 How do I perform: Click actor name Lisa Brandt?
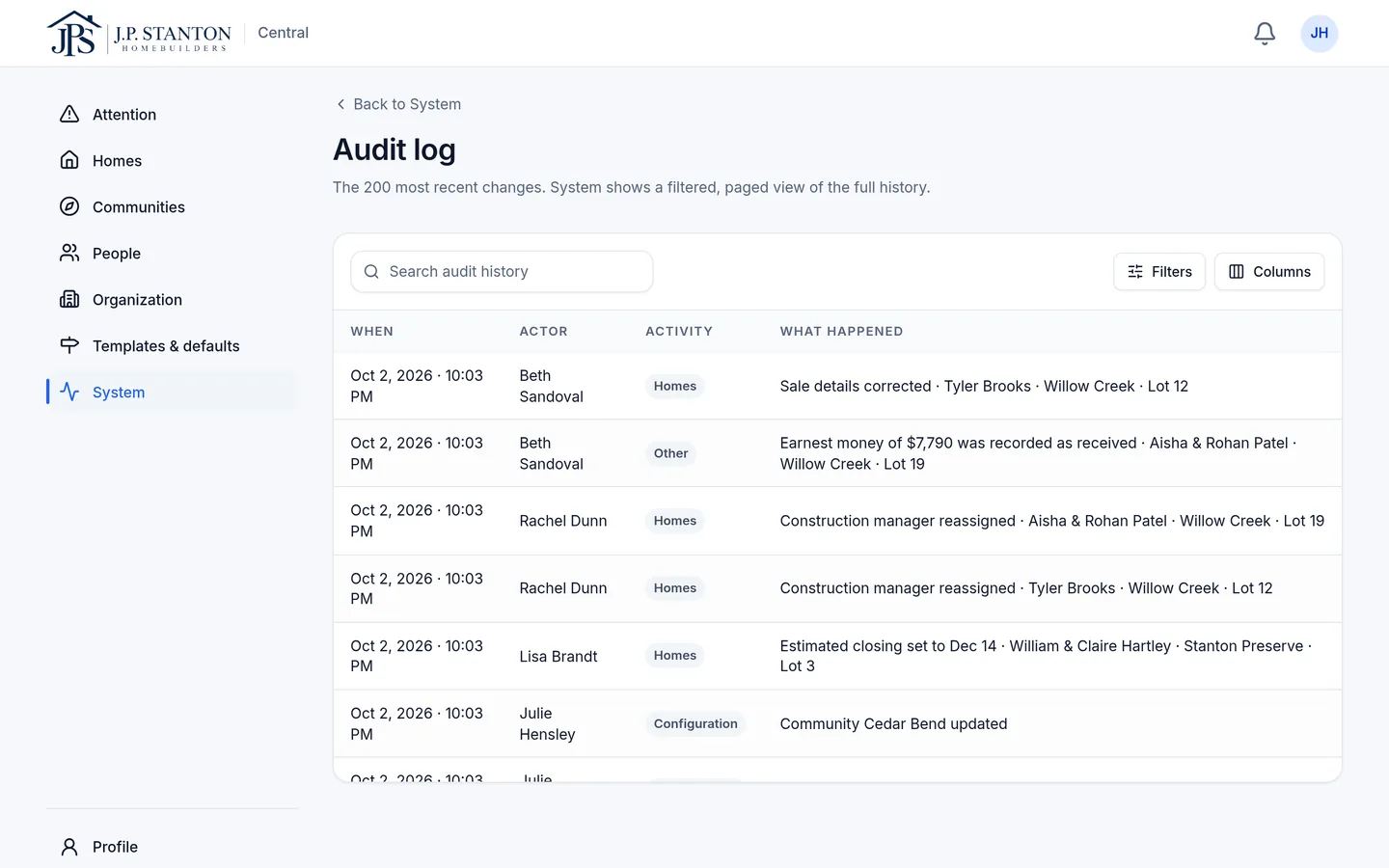(558, 656)
